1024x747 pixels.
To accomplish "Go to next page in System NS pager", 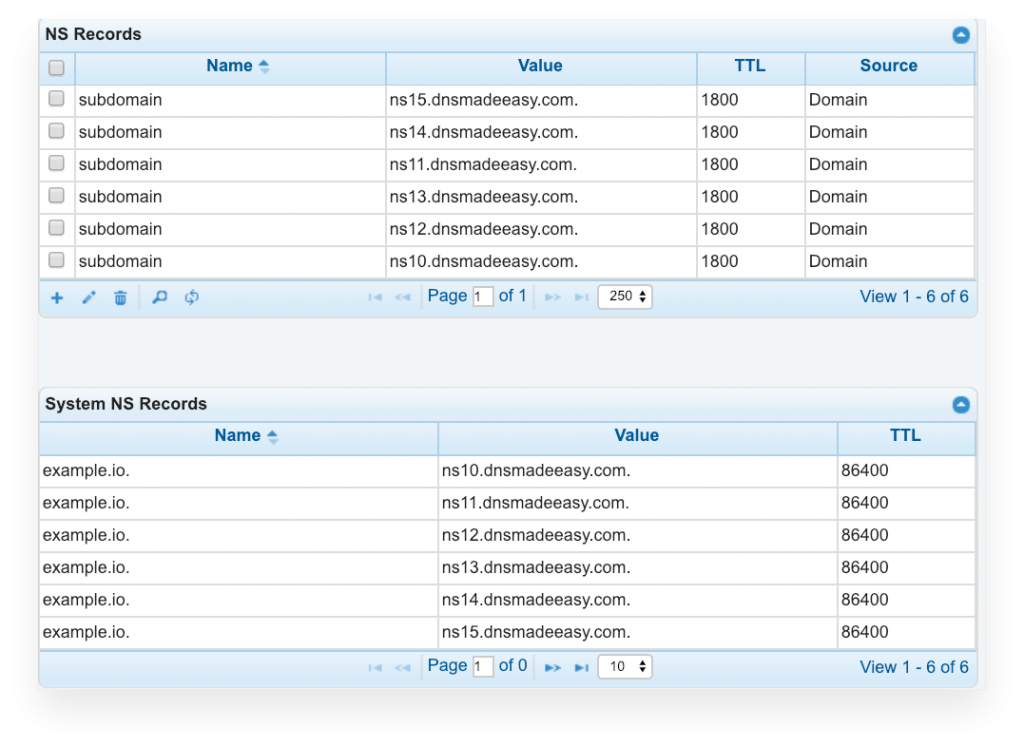I will 553,667.
